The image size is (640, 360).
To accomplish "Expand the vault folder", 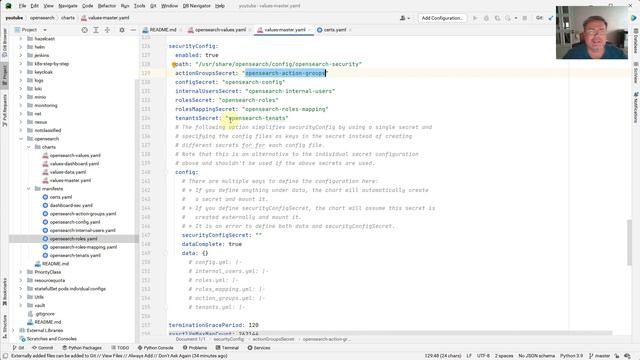I will click(21, 305).
